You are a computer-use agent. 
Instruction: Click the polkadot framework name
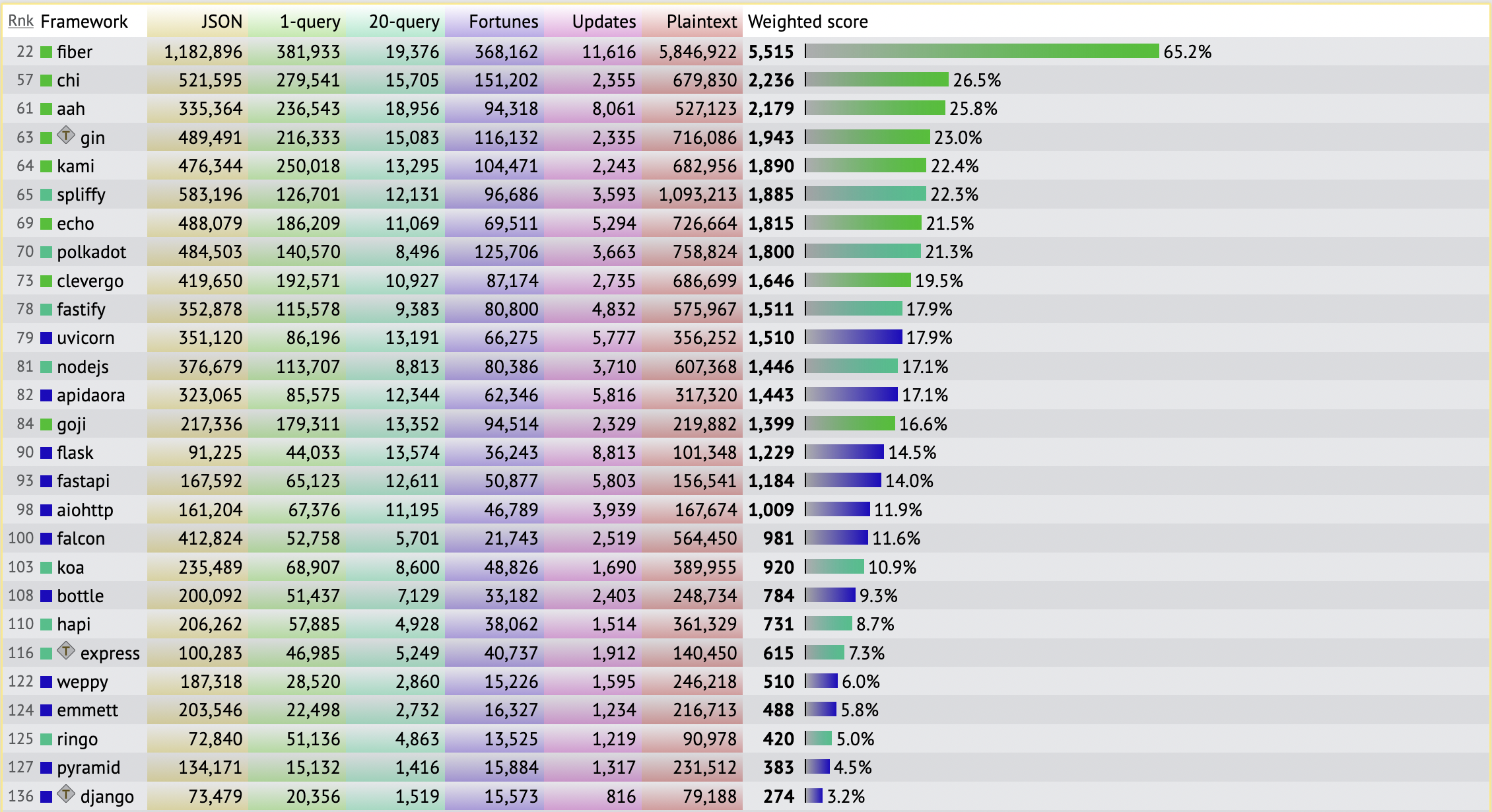(91, 252)
